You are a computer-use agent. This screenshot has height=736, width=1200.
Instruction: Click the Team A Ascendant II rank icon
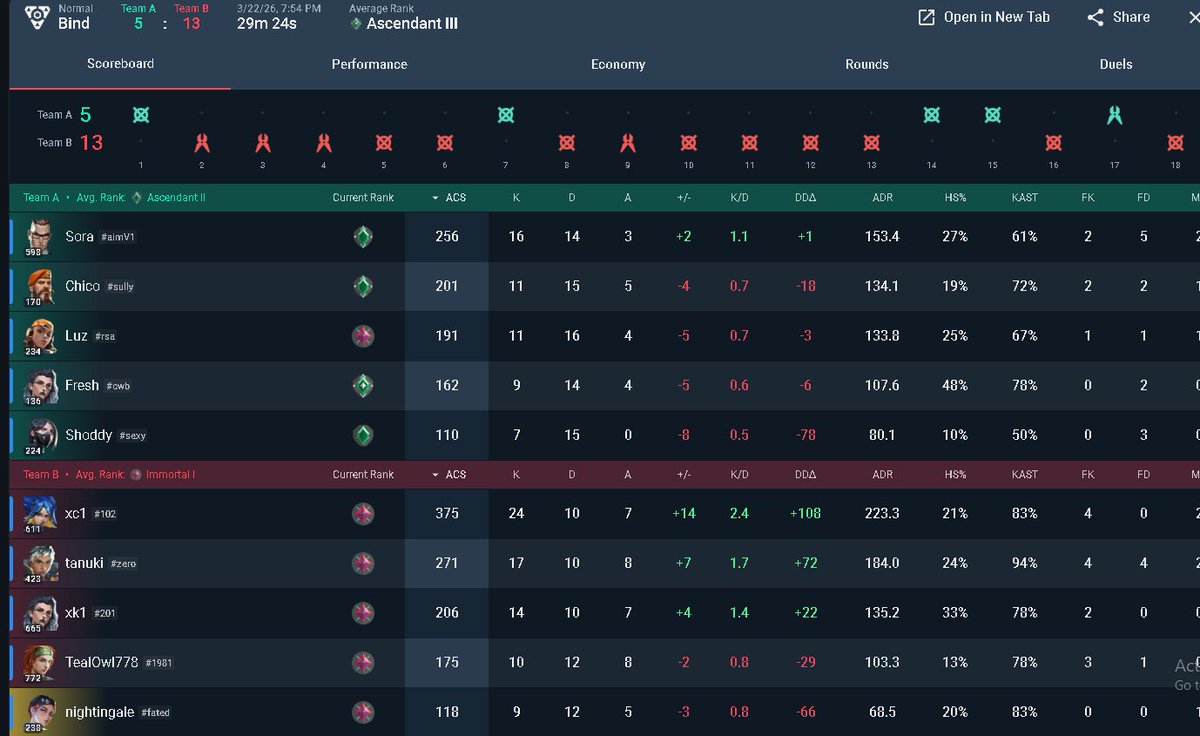click(137, 198)
